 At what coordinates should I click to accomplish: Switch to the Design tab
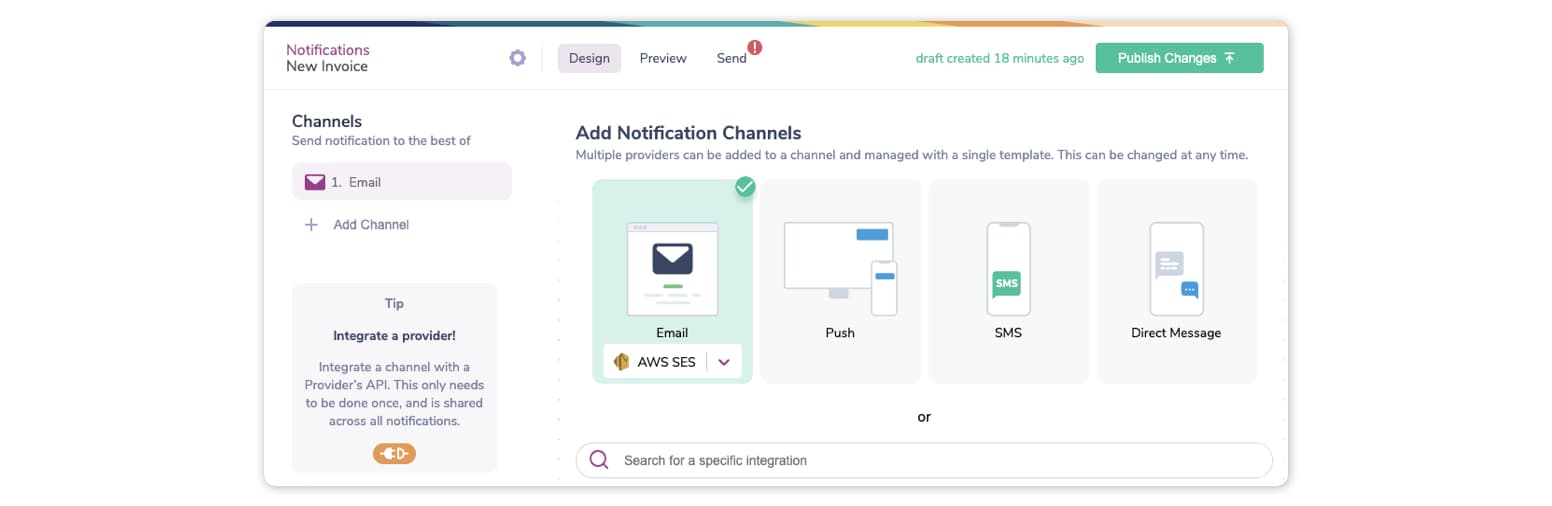[x=589, y=58]
